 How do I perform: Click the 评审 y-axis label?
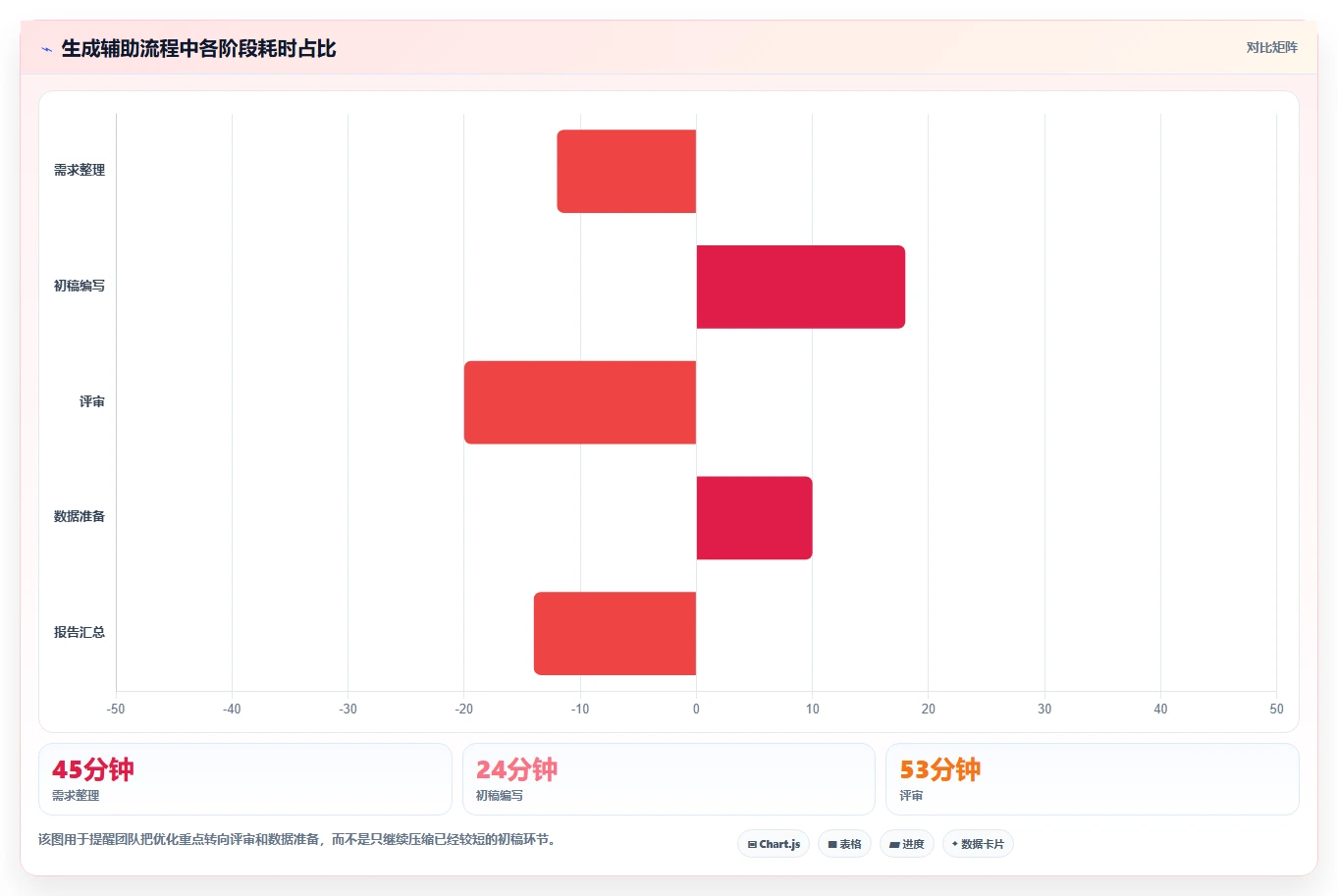pos(92,401)
